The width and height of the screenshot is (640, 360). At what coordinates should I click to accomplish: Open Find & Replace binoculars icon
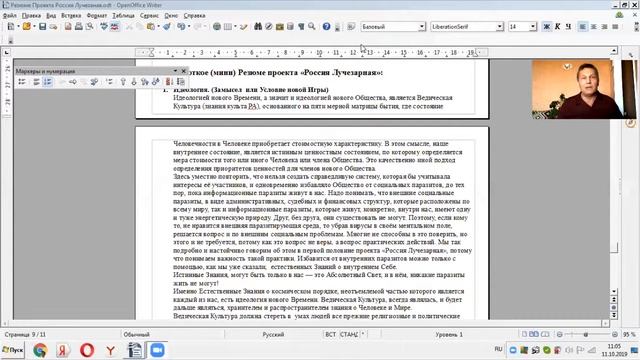[258, 27]
